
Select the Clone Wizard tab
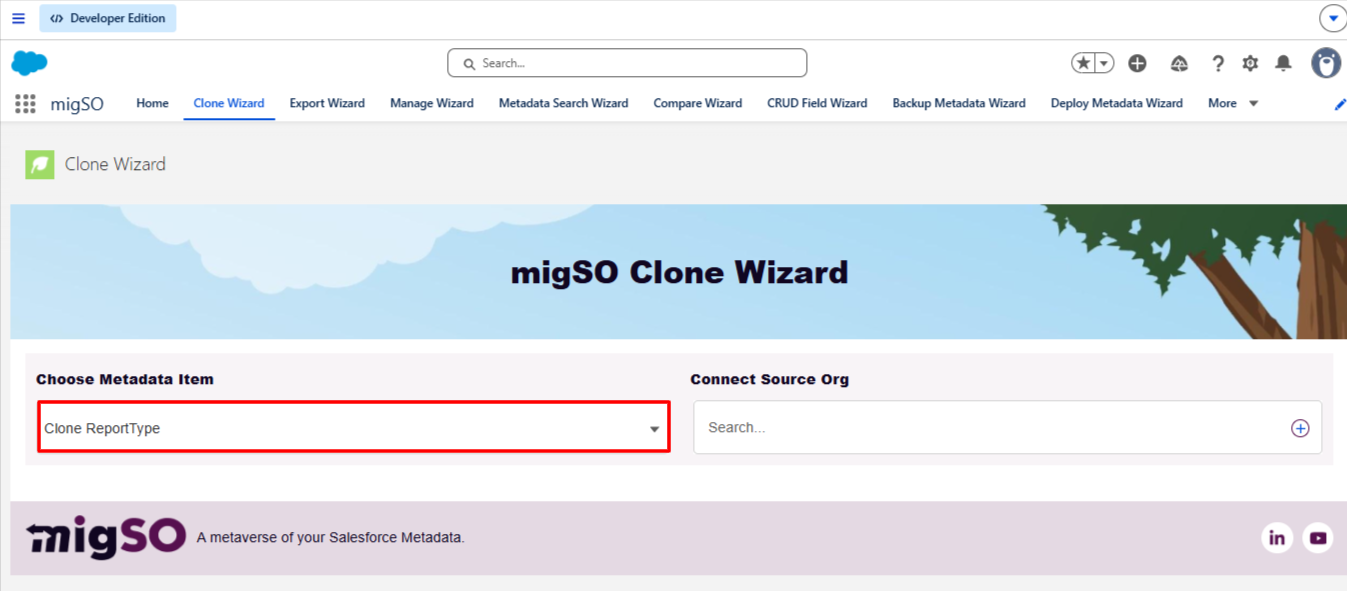(229, 103)
